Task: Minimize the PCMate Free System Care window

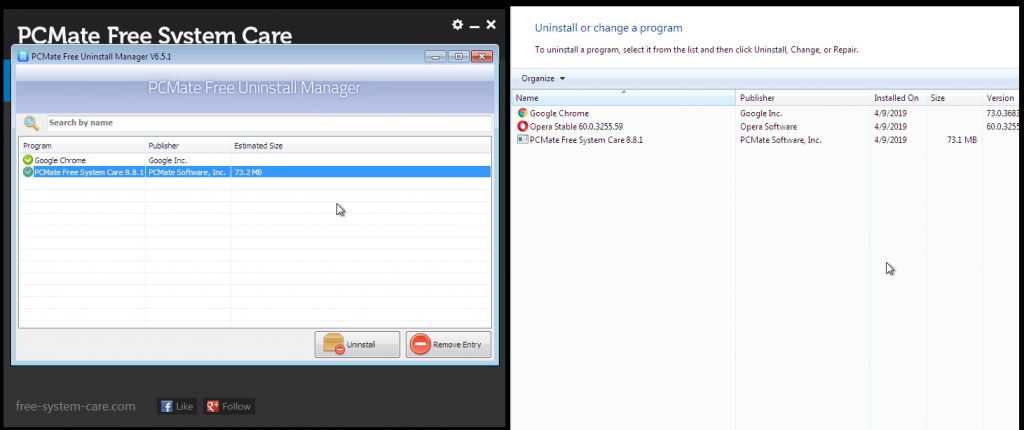Action: point(474,25)
